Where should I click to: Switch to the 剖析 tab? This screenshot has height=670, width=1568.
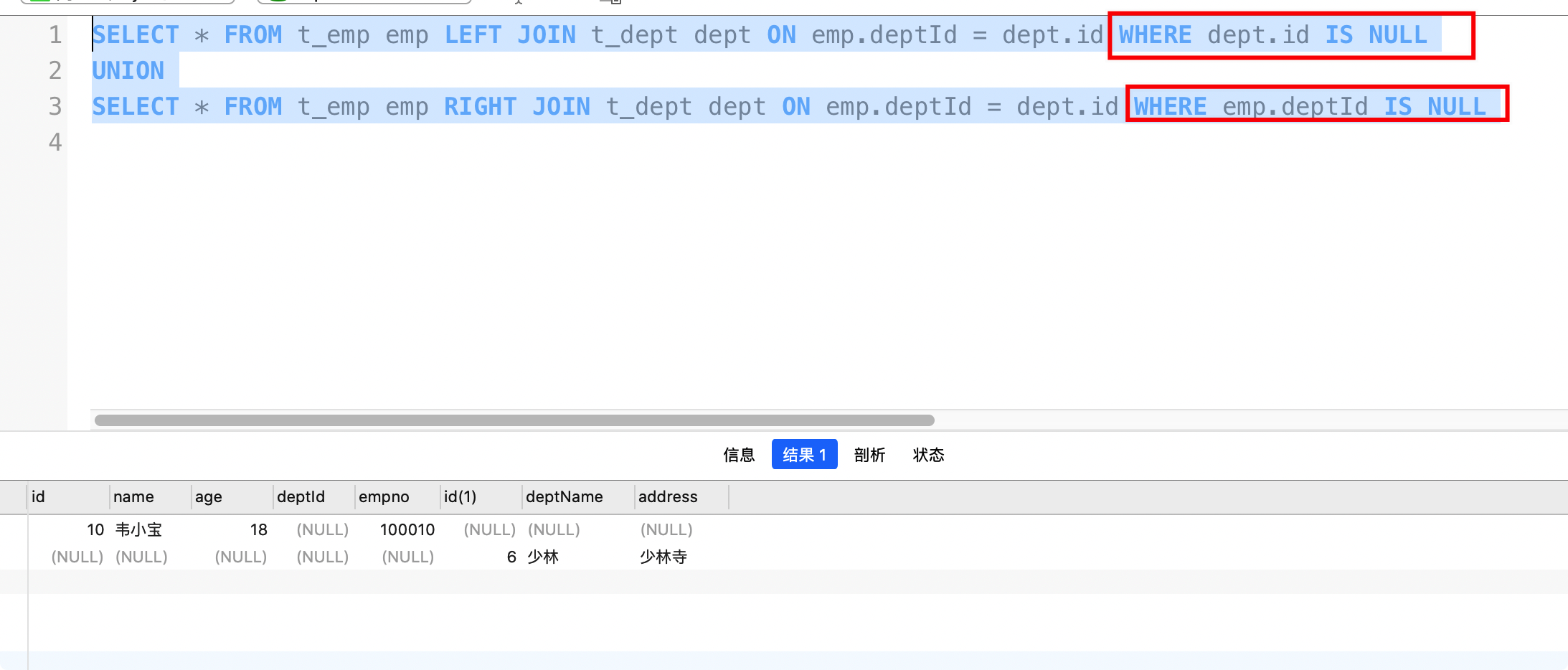coord(869,454)
